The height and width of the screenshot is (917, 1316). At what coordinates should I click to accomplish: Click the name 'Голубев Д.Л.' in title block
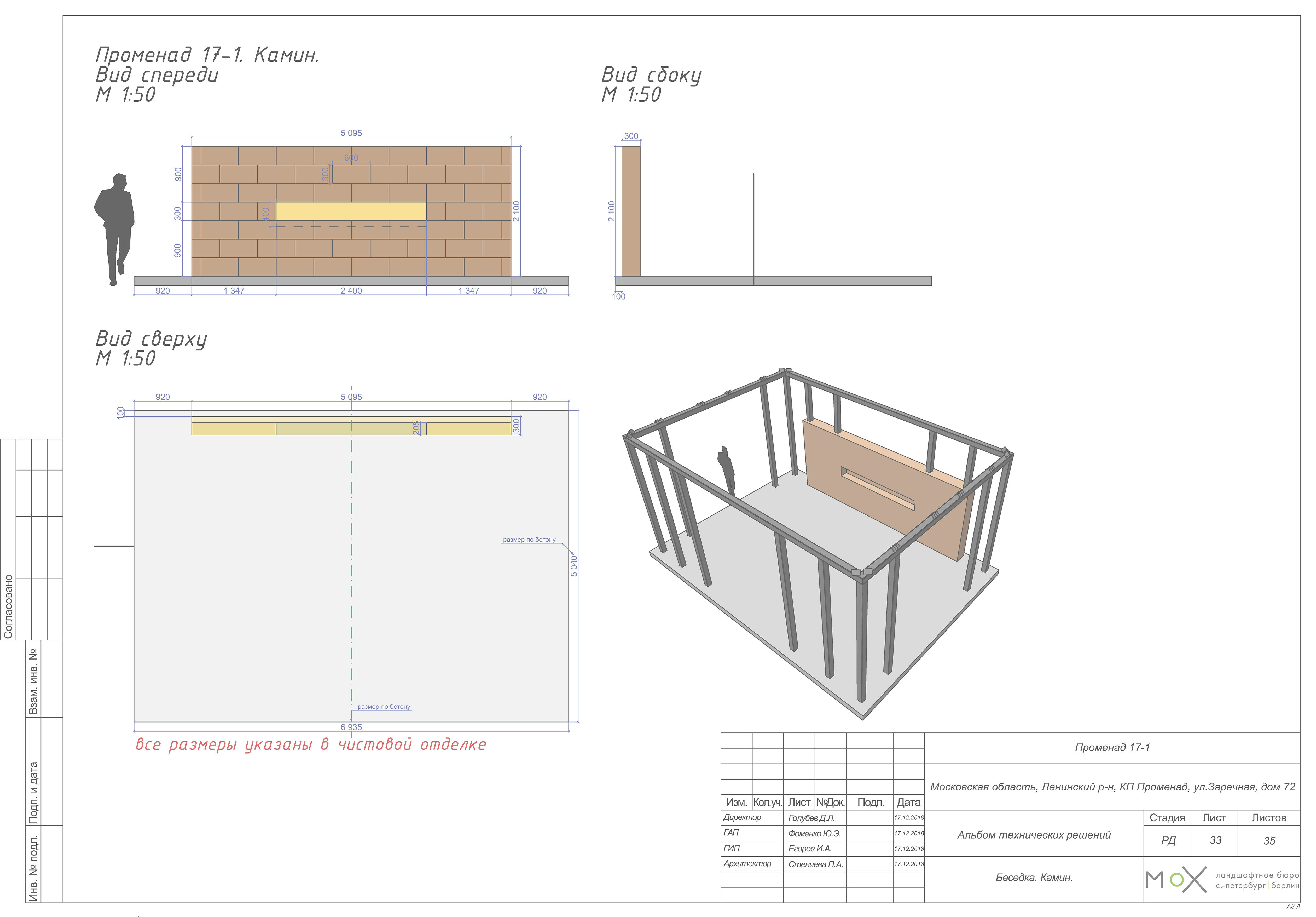coord(811,818)
